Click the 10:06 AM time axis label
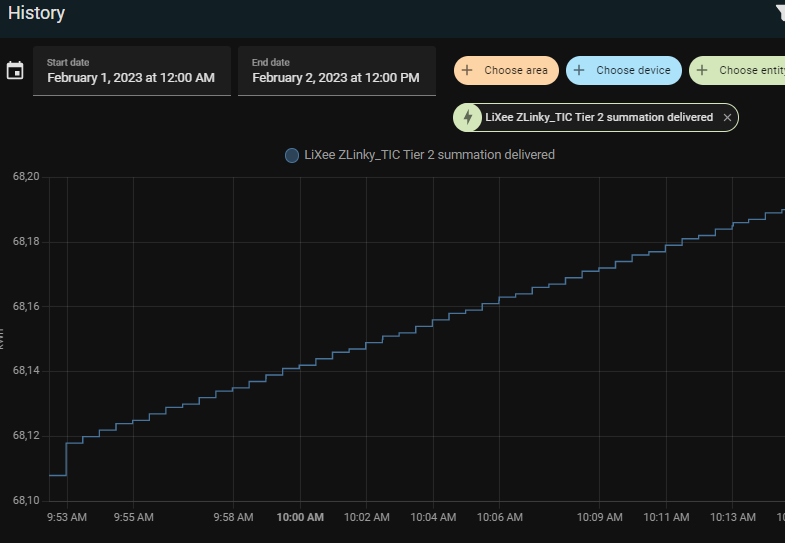Image resolution: width=785 pixels, height=543 pixels. click(x=500, y=517)
